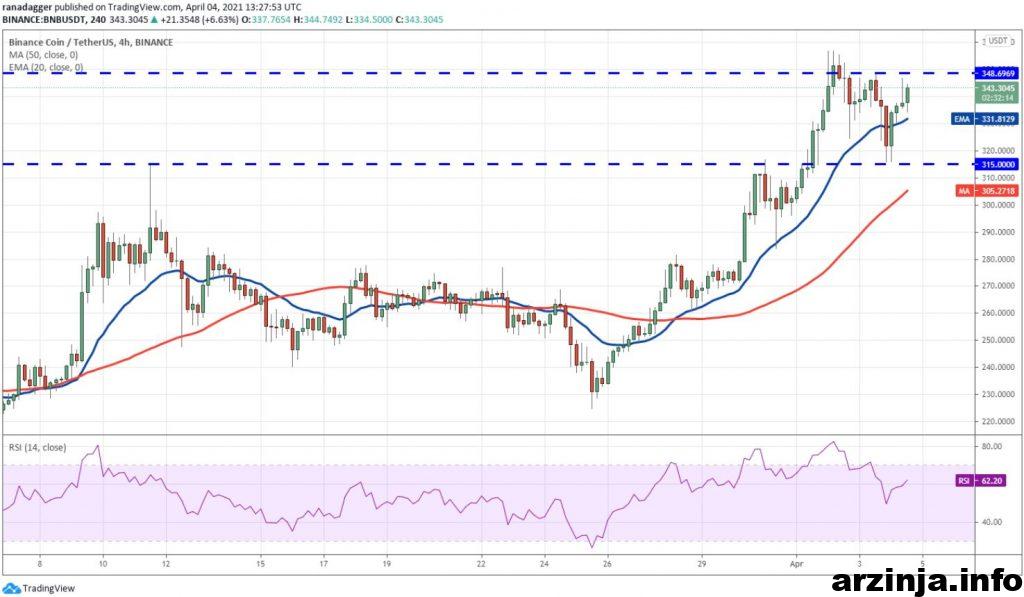Click the 22 date axis label

pos(481,563)
